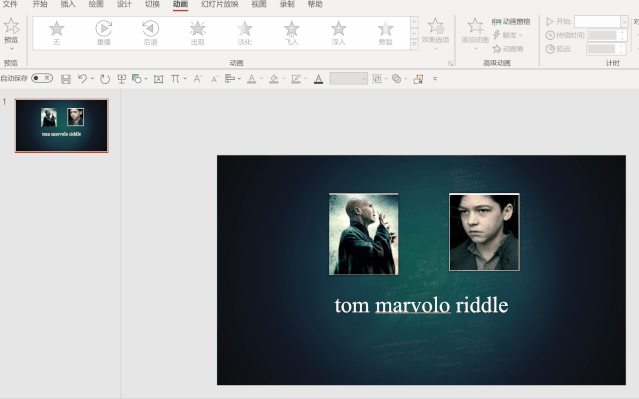639x399 pixels.
Task: Select the bald man picture on slide
Action: (364, 234)
